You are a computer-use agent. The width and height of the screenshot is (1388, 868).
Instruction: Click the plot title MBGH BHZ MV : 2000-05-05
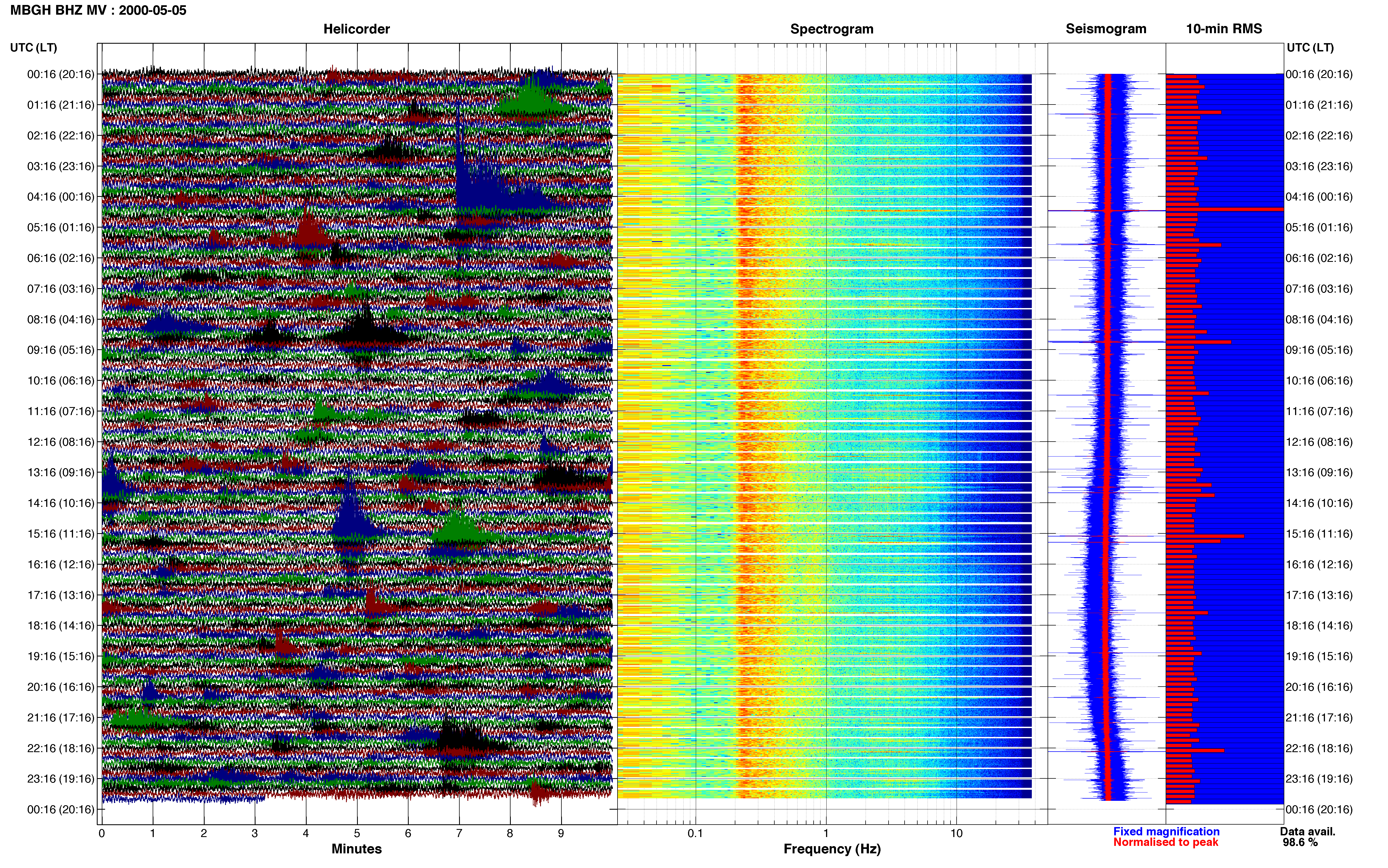(98, 10)
